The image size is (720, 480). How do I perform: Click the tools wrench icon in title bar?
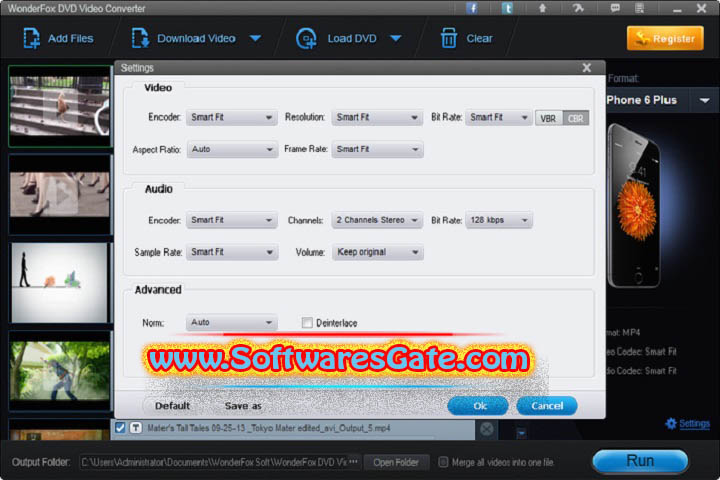[578, 8]
